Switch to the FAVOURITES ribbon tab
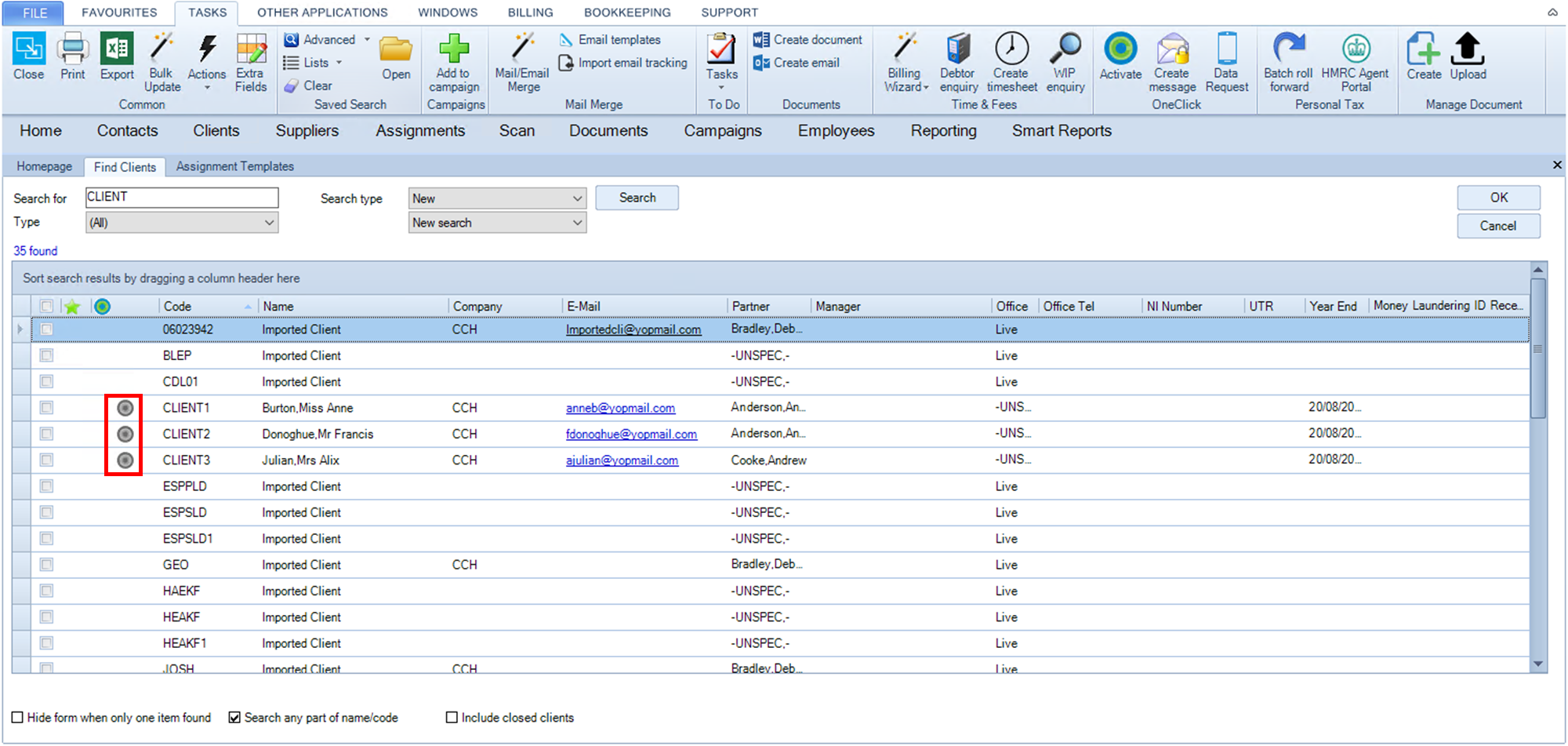Image resolution: width=1568 pixels, height=746 pixels. coord(119,13)
